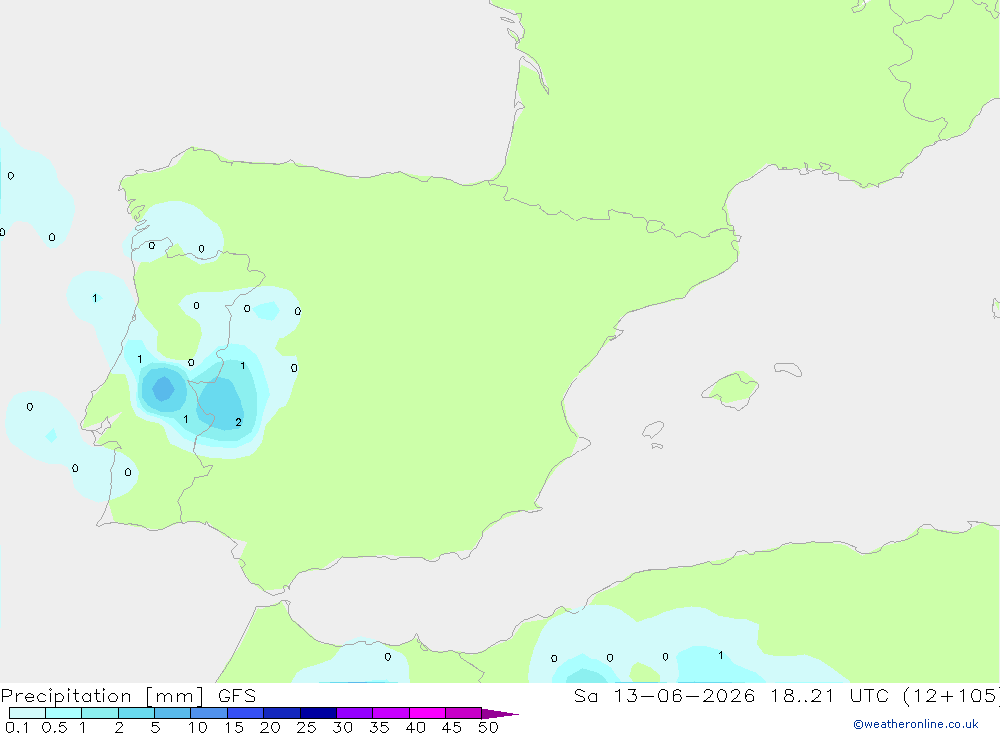Click legend tick label "20"
This screenshot has height=733, width=1000.
270,727
